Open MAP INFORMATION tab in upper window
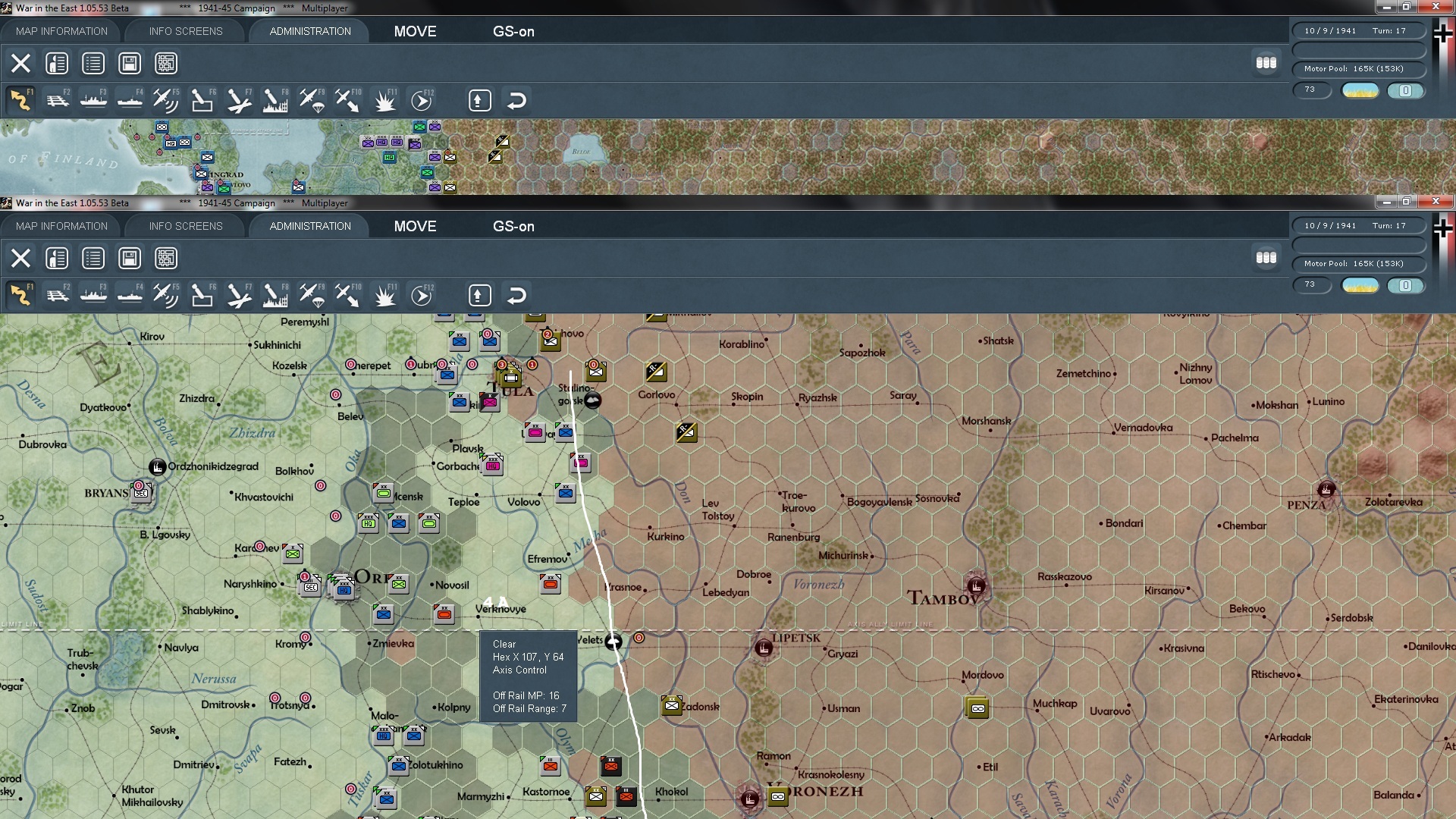Viewport: 1456px width, 819px height. [x=61, y=31]
